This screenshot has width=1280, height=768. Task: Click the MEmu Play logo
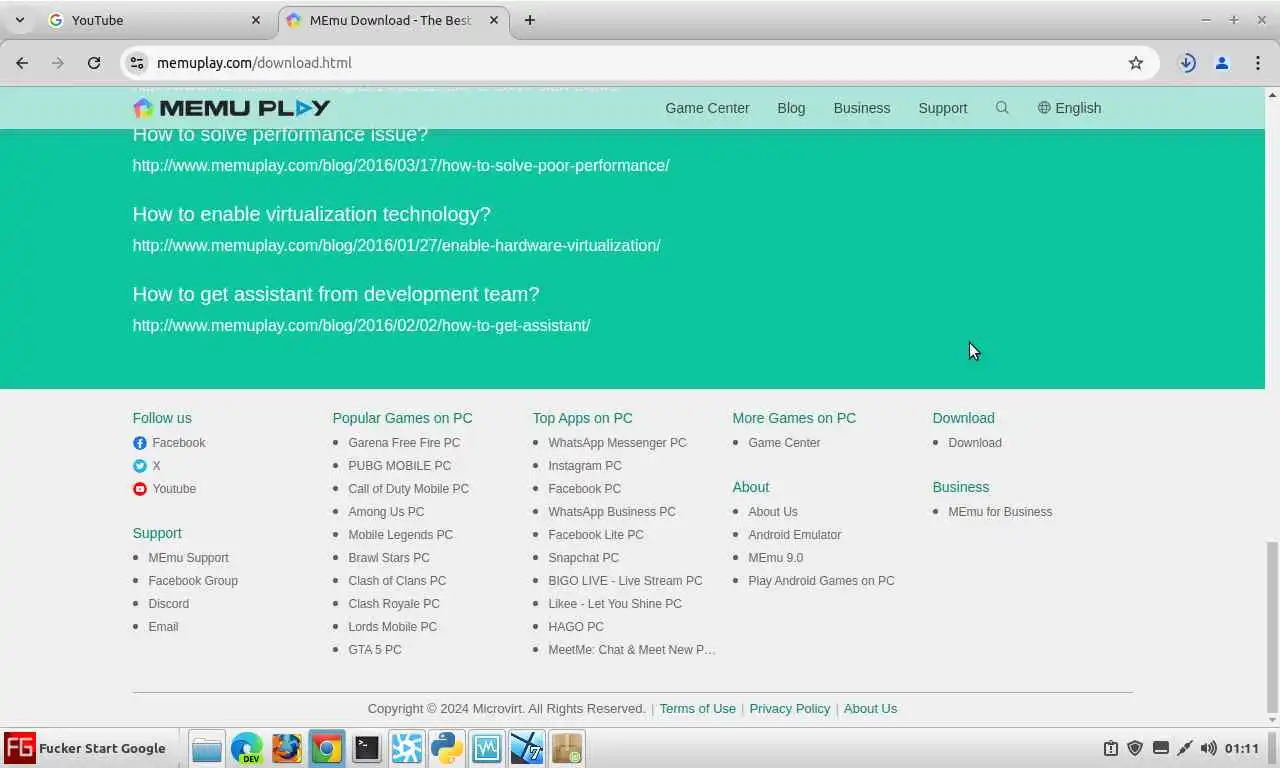(231, 108)
